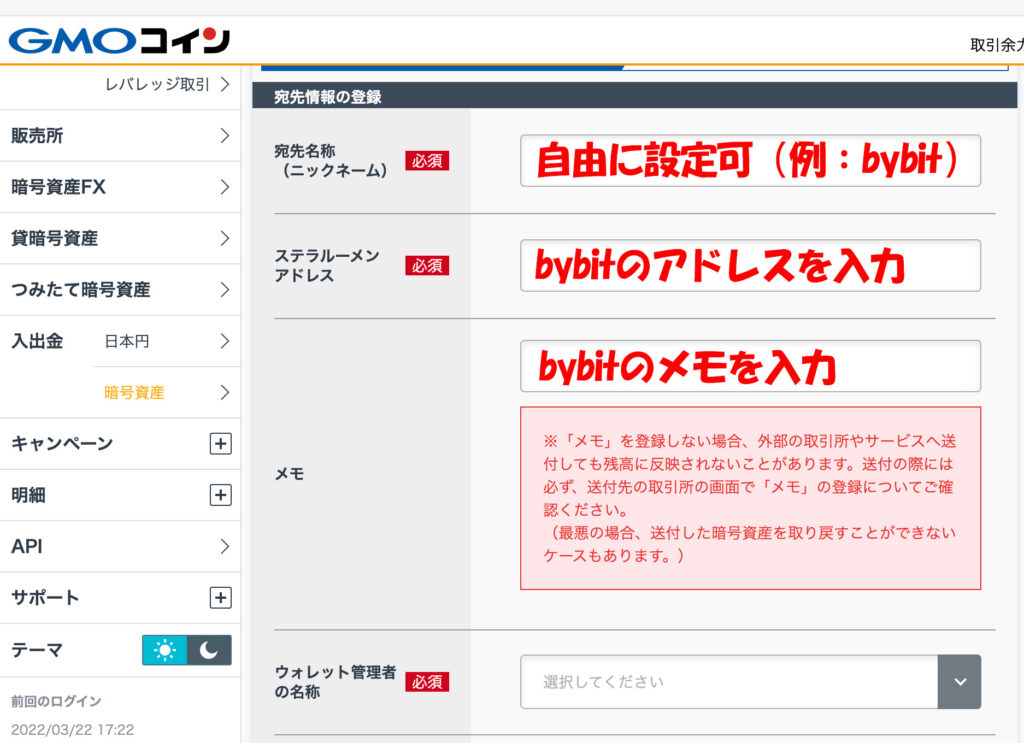The image size is (1024, 743).
Task: Click the memo warning notice text
Action: pos(750,498)
